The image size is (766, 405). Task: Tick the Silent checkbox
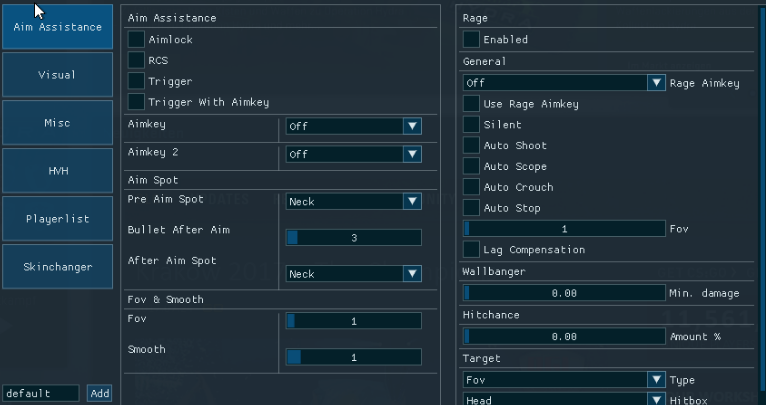pyautogui.click(x=472, y=125)
